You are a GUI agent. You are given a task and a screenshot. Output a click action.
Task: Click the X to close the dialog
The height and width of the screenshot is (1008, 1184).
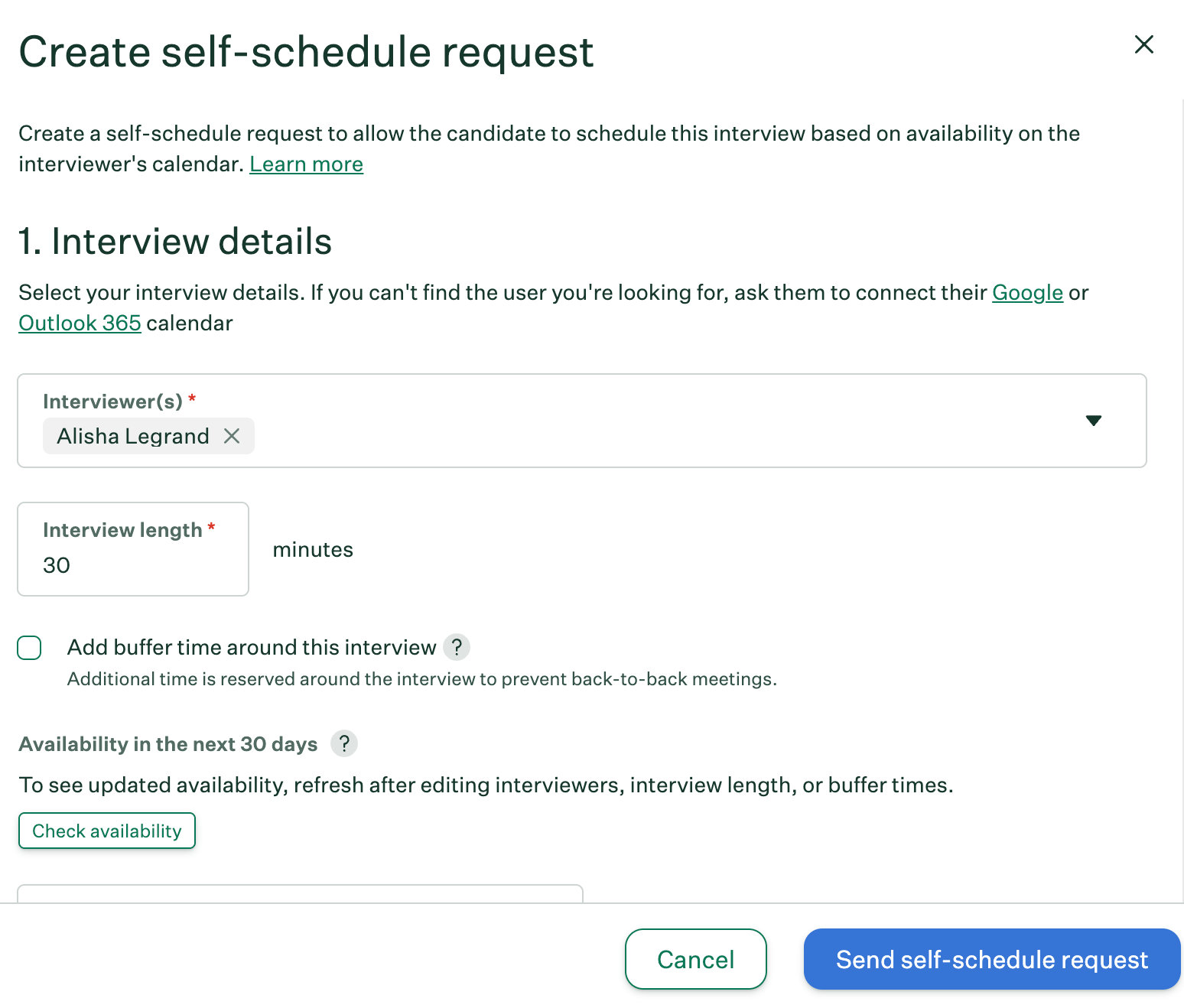tap(1144, 44)
